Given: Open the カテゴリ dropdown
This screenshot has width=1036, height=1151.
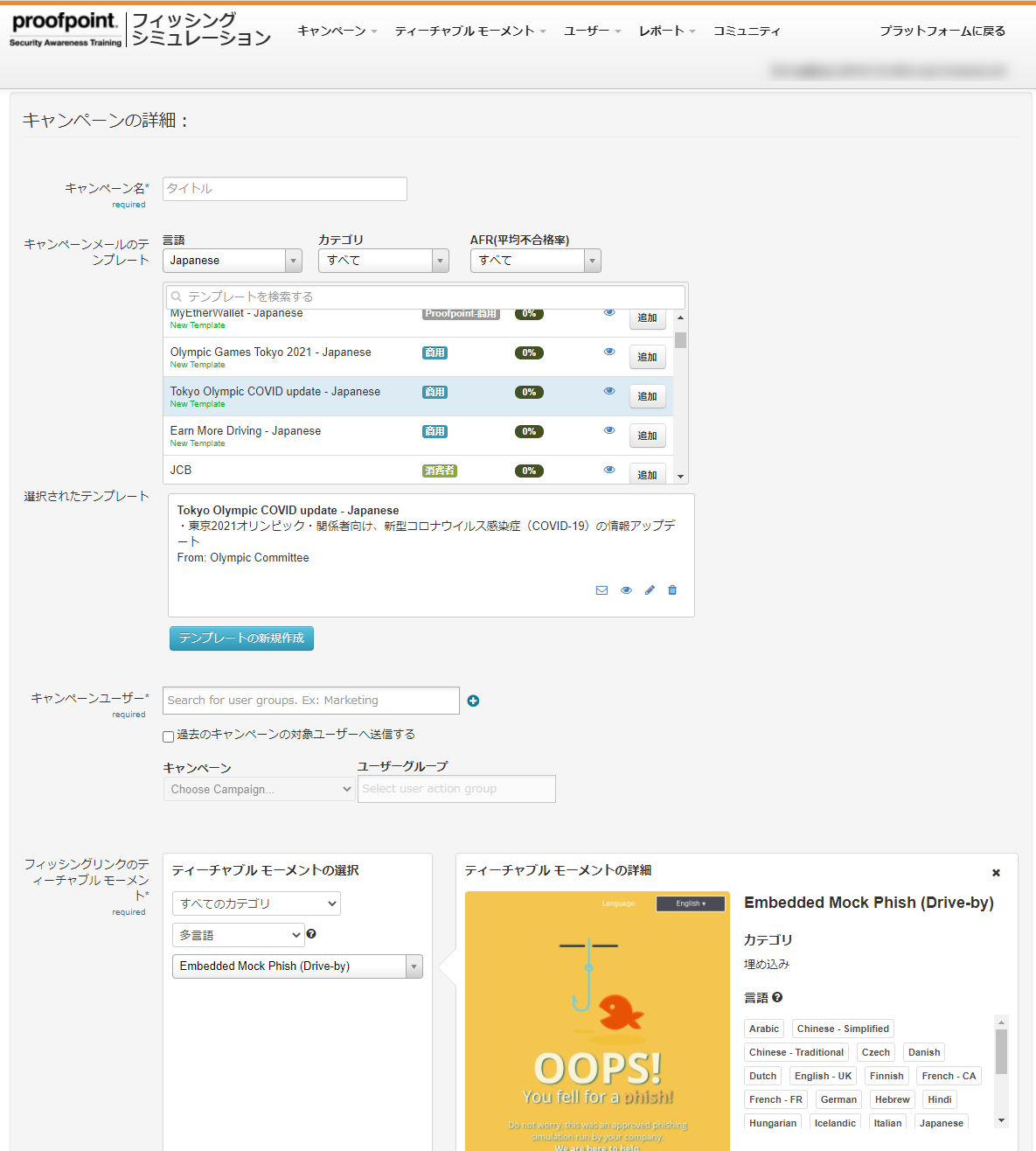Looking at the screenshot, I should coord(384,261).
